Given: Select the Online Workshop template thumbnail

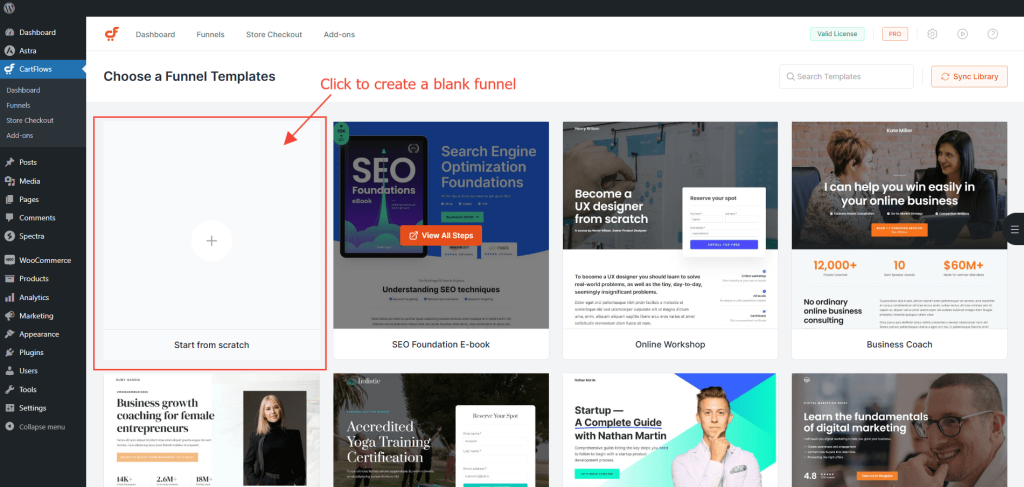Looking at the screenshot, I should [x=669, y=225].
